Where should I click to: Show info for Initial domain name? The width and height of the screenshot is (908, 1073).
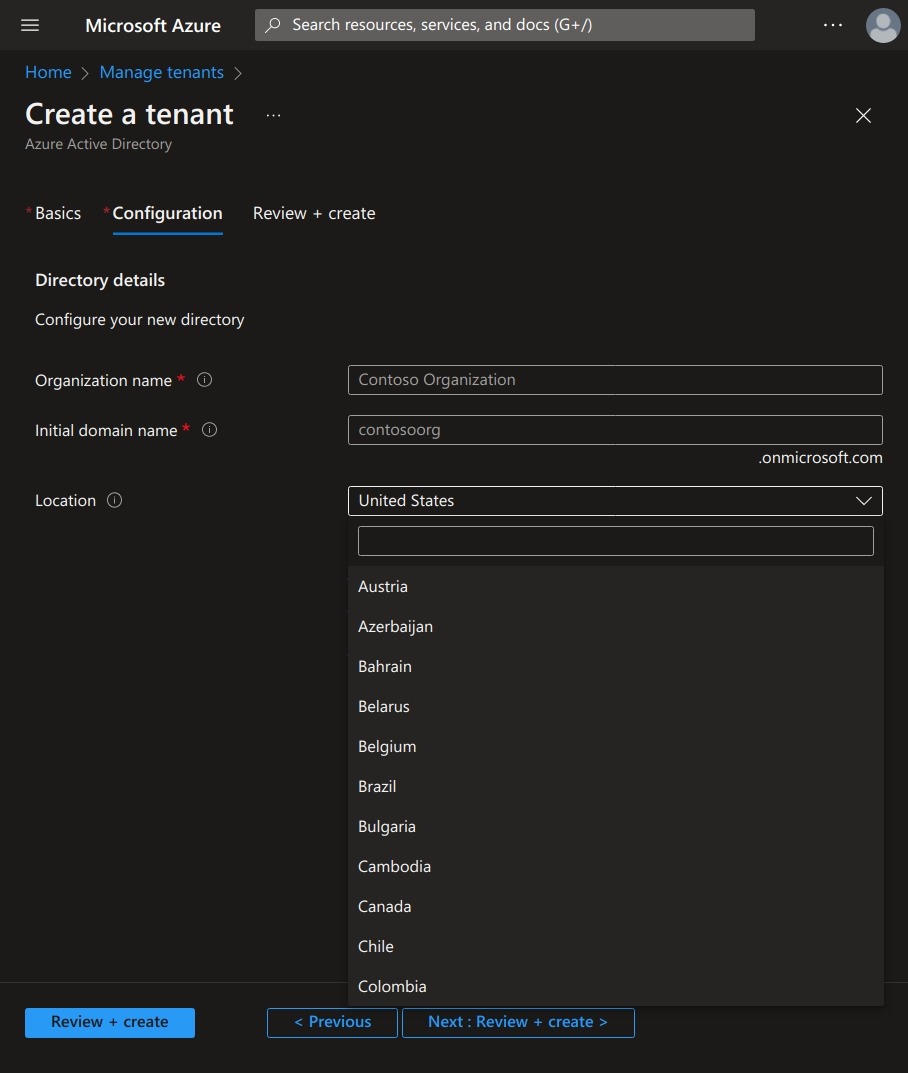[x=209, y=430]
